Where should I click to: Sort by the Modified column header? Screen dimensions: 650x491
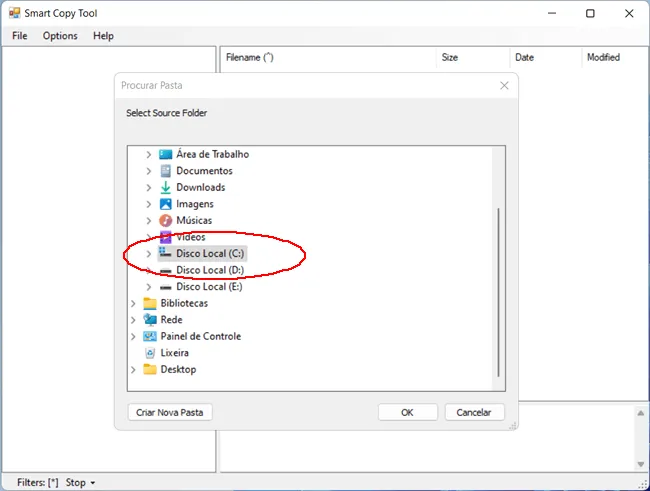click(615, 57)
